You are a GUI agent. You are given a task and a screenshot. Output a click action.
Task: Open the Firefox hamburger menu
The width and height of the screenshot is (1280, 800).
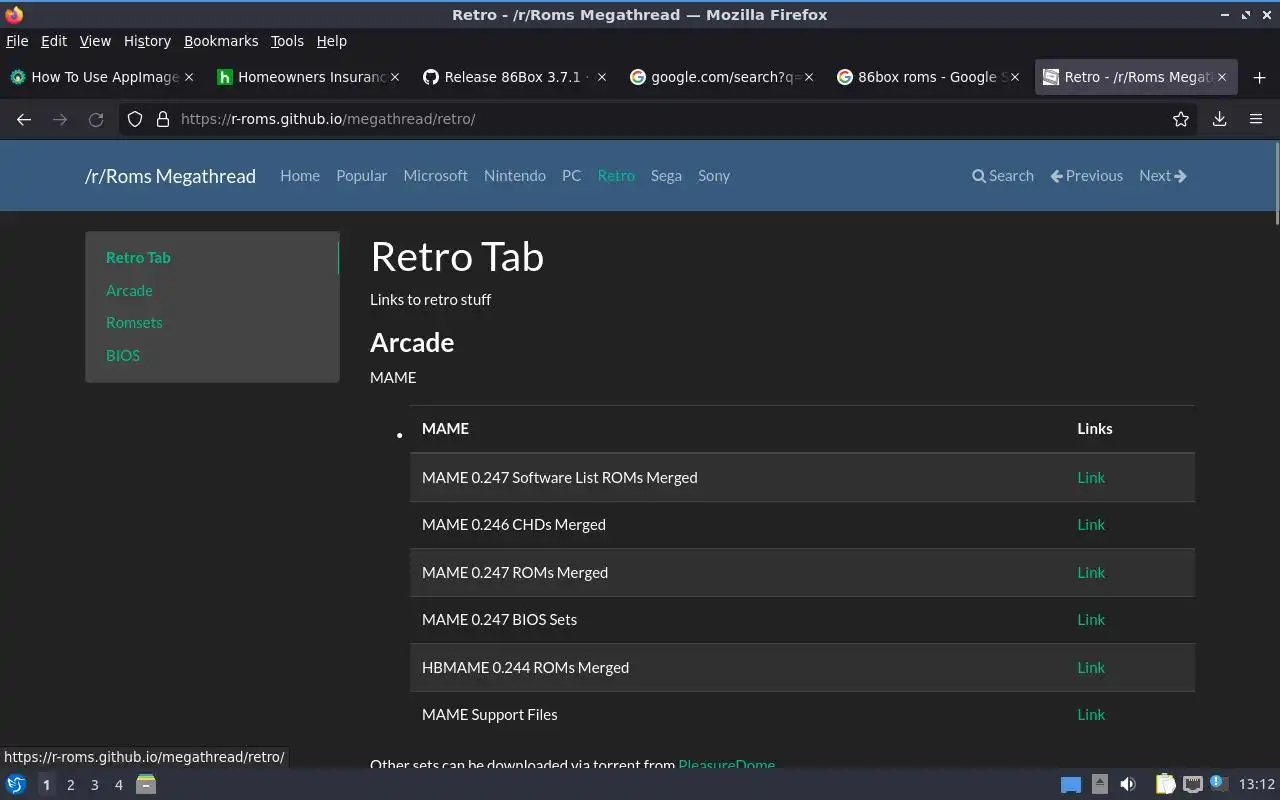pos(1256,119)
